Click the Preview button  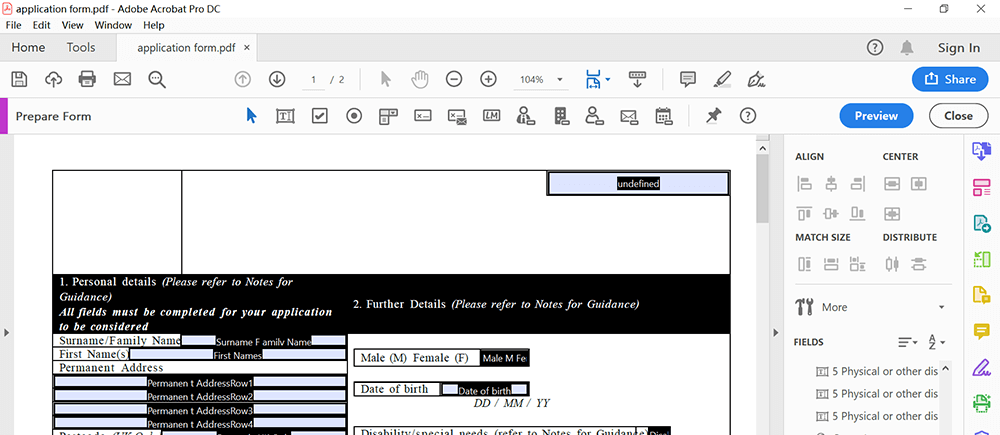point(876,116)
